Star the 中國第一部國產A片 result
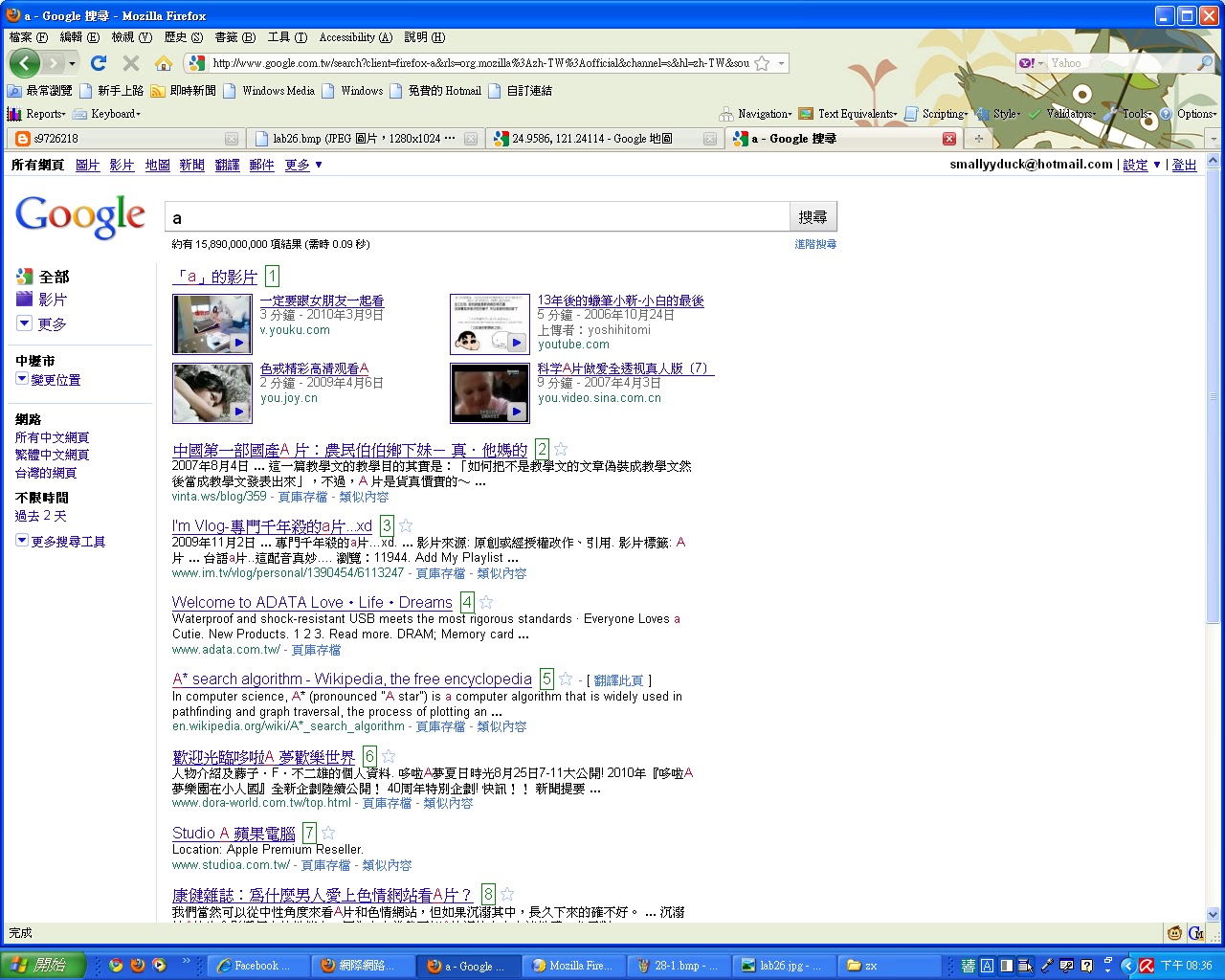The width and height of the screenshot is (1225, 980). (561, 450)
